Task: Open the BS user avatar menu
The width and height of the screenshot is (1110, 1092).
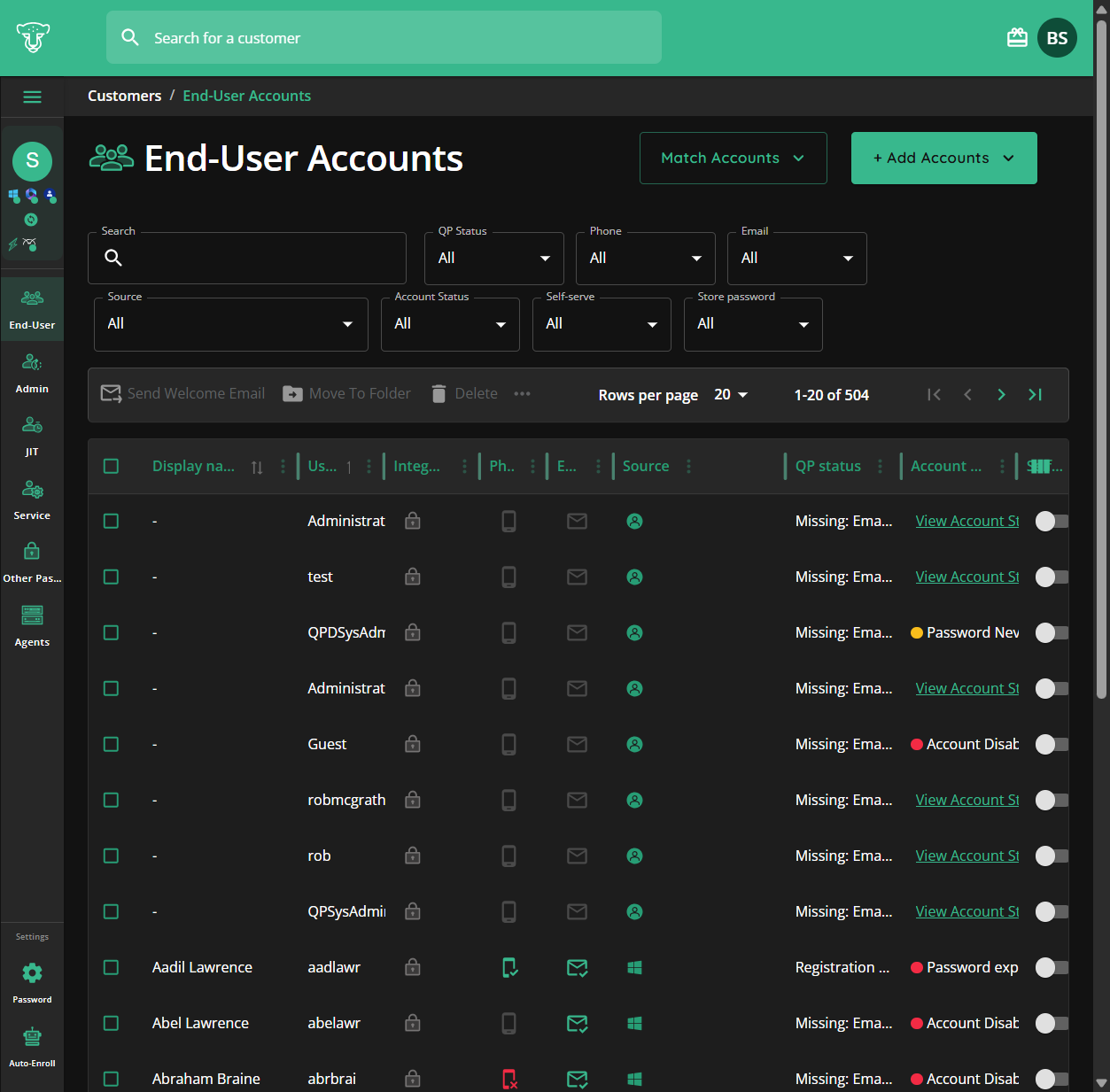Action: pos(1057,38)
